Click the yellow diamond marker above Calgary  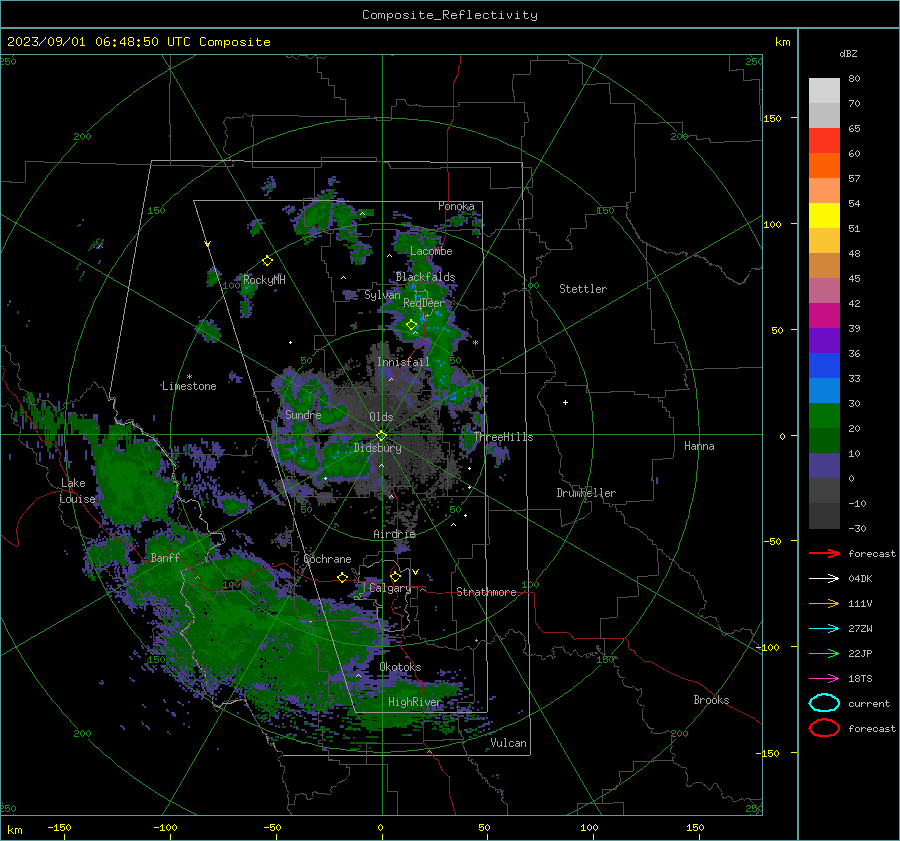tap(395, 576)
